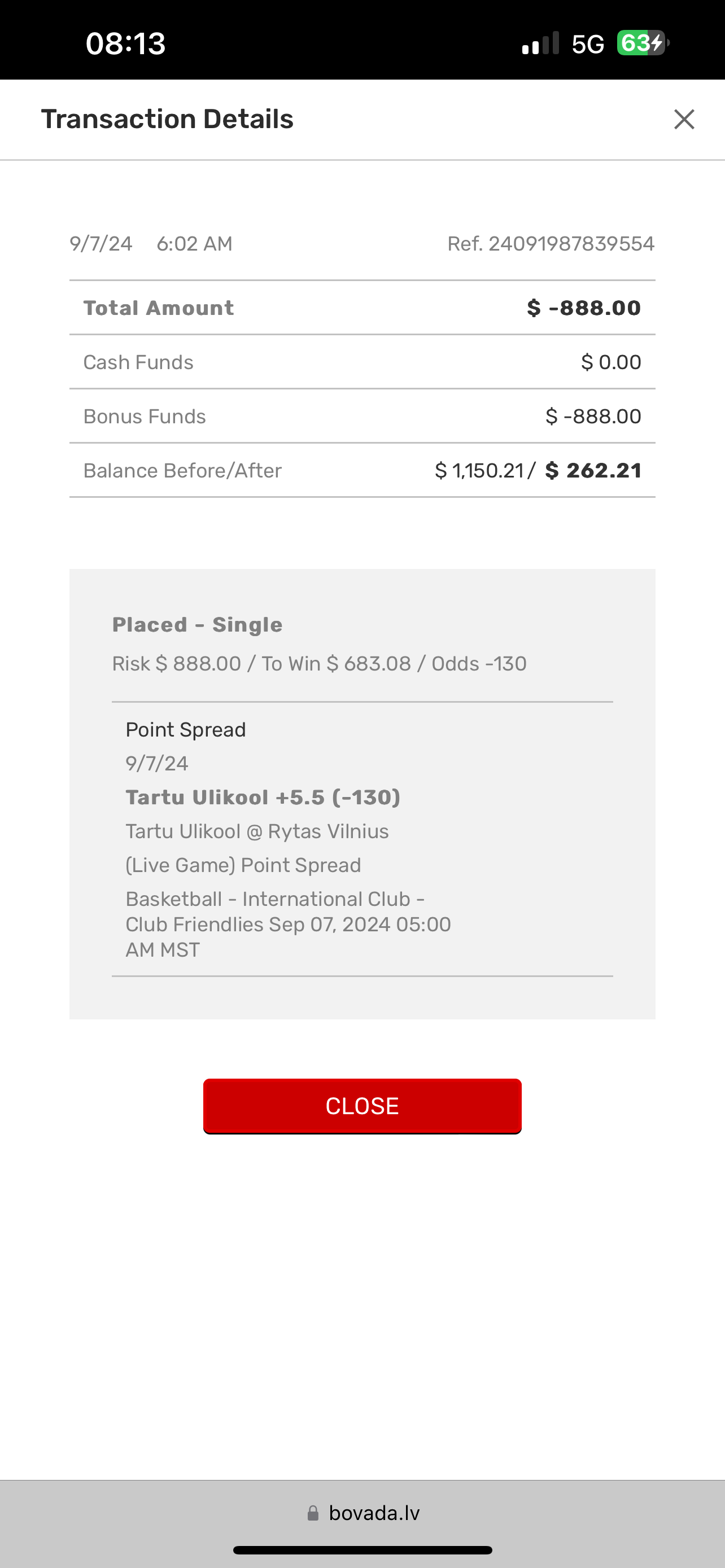Tap the Tartu Ulikool @ Rytas Vilnius matchup
The height and width of the screenshot is (1568, 725).
[x=257, y=831]
